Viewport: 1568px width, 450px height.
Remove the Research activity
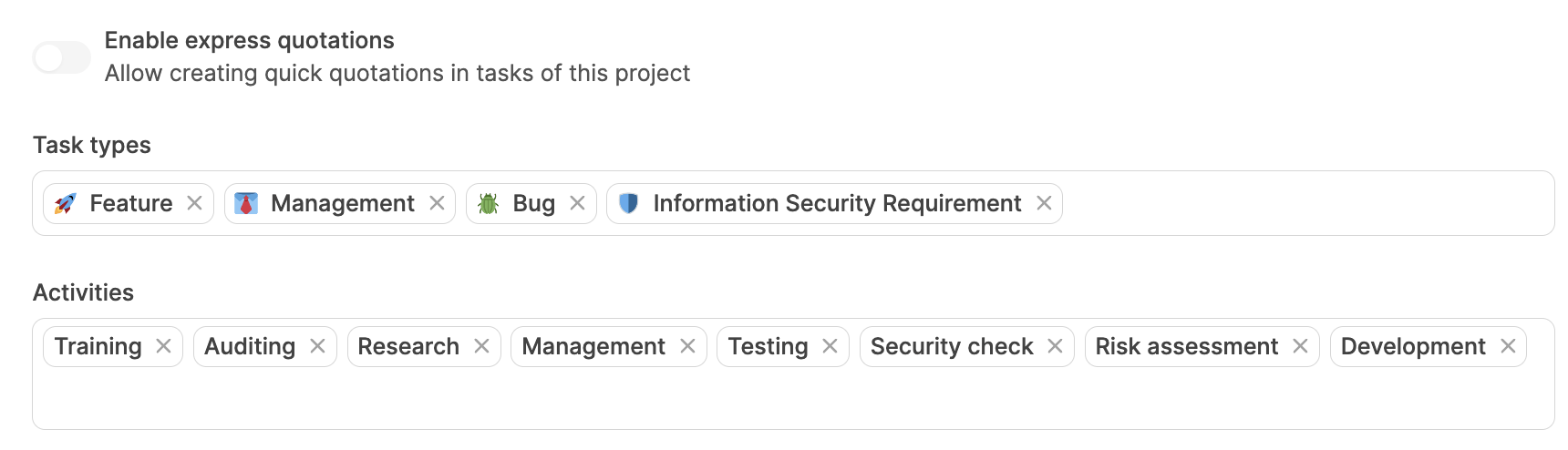pos(481,346)
